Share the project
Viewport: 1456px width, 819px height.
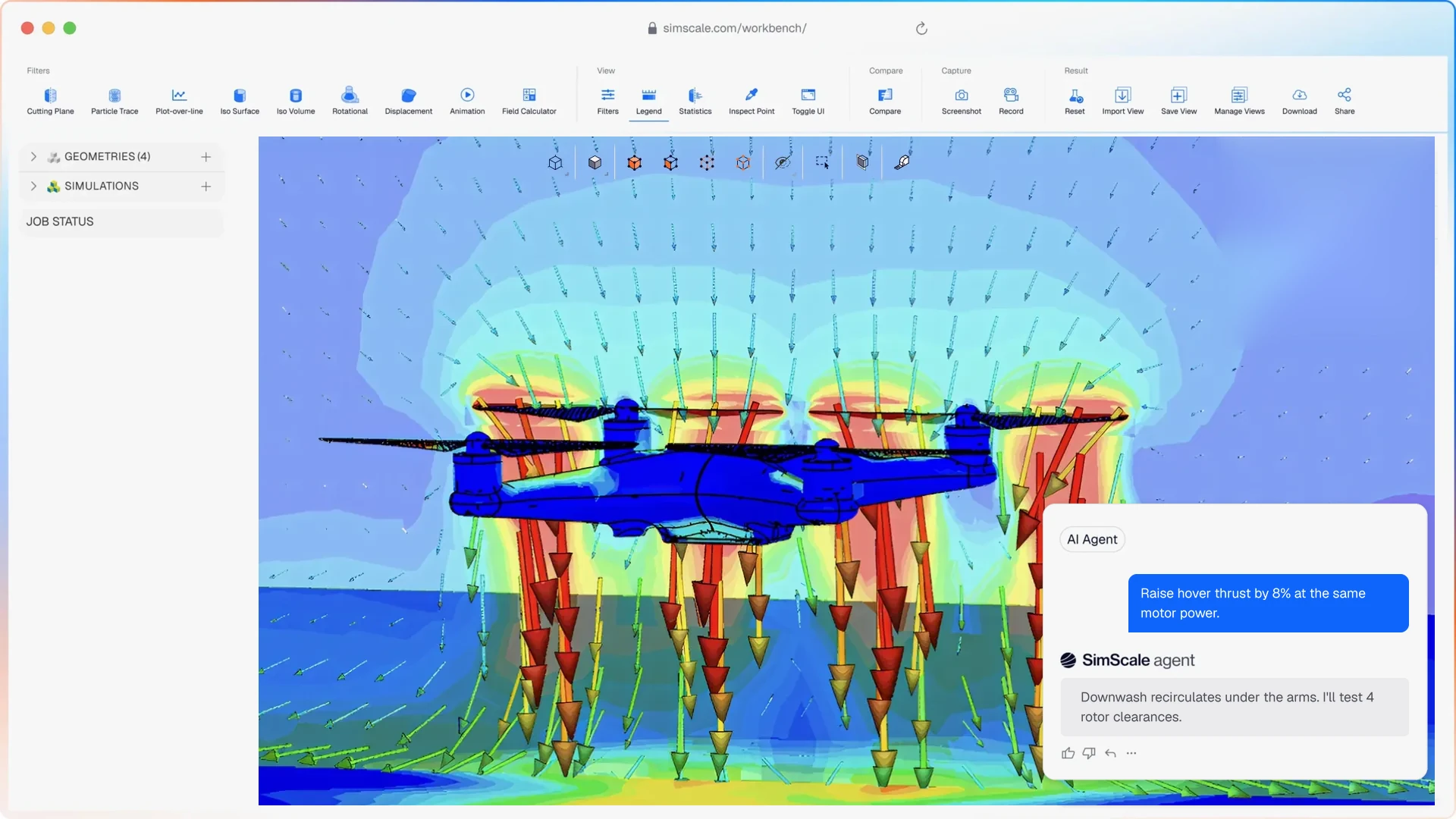(1345, 101)
